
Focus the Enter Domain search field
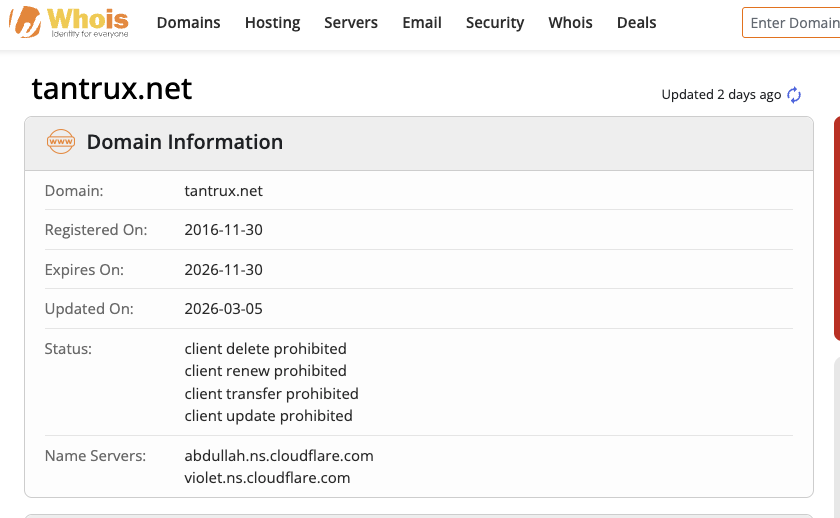click(793, 23)
